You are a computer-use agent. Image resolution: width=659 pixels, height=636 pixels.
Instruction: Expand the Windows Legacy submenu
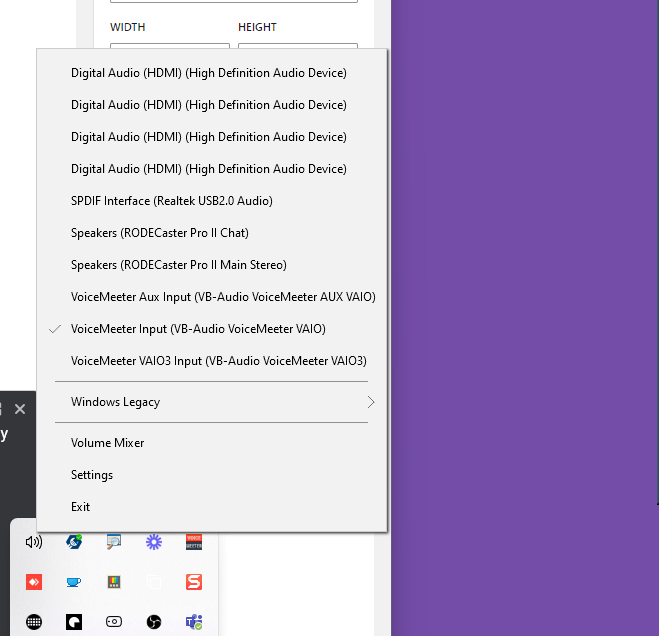[x=212, y=402]
